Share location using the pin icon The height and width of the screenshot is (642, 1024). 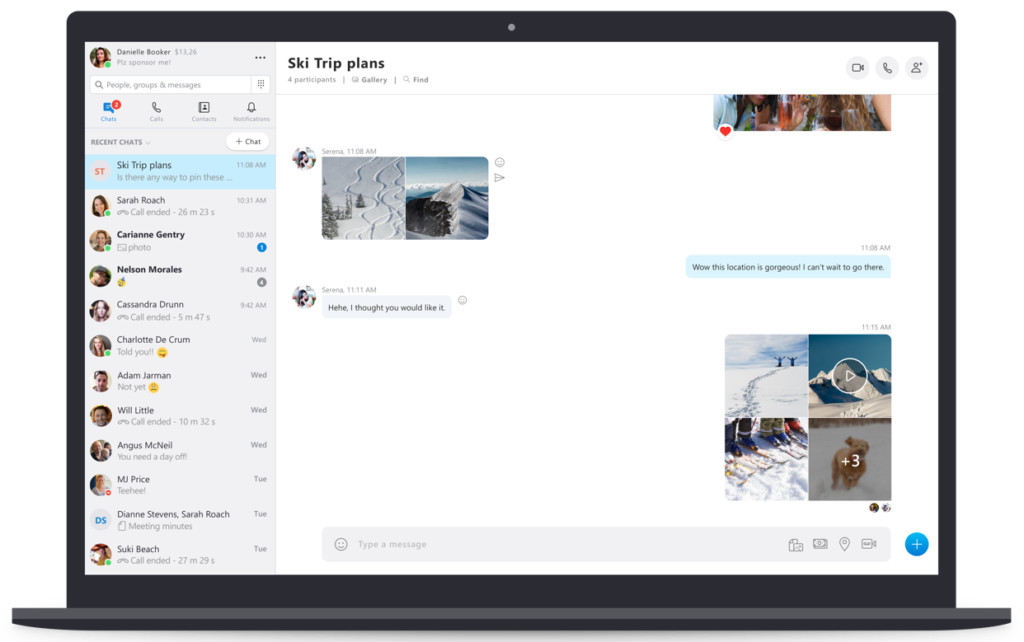coord(844,544)
